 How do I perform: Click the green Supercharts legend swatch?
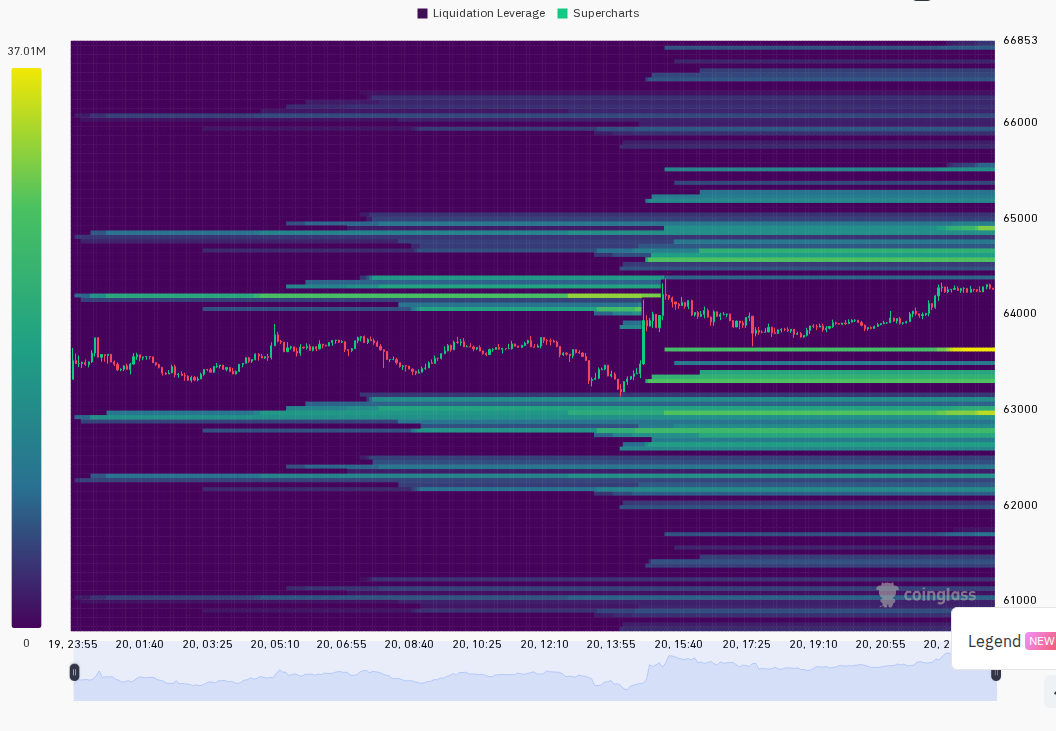pos(562,13)
